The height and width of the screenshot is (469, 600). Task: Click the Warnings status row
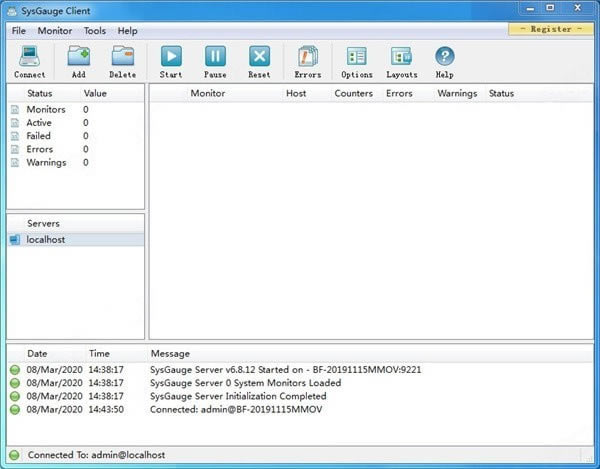(46, 162)
